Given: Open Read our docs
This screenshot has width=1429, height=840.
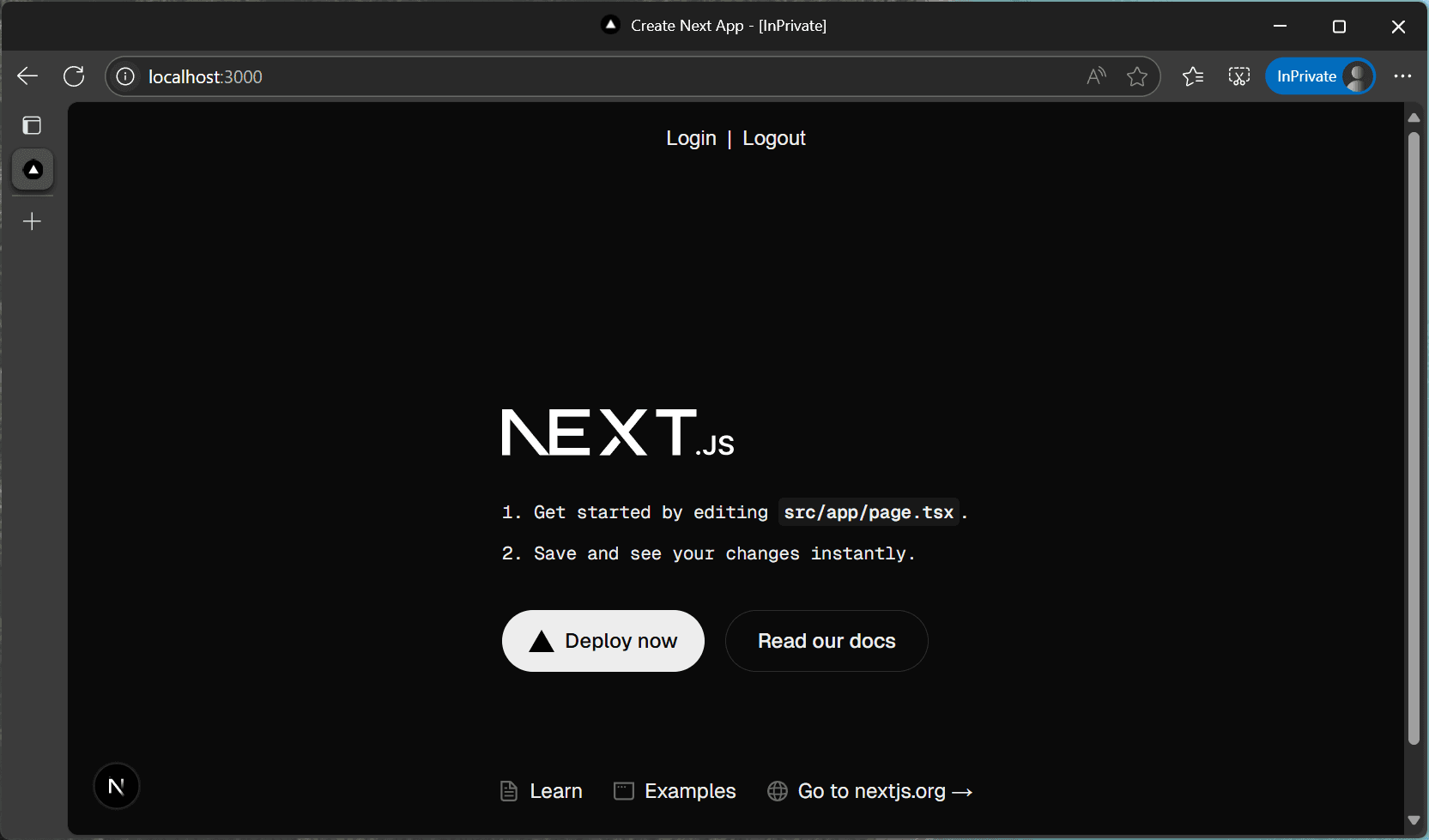Looking at the screenshot, I should click(x=826, y=641).
